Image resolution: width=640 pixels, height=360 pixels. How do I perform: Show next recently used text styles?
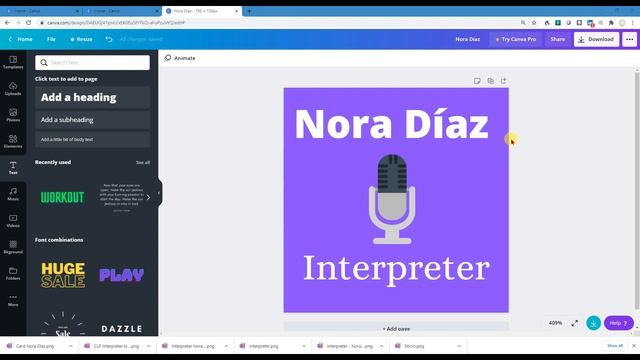[x=148, y=198]
